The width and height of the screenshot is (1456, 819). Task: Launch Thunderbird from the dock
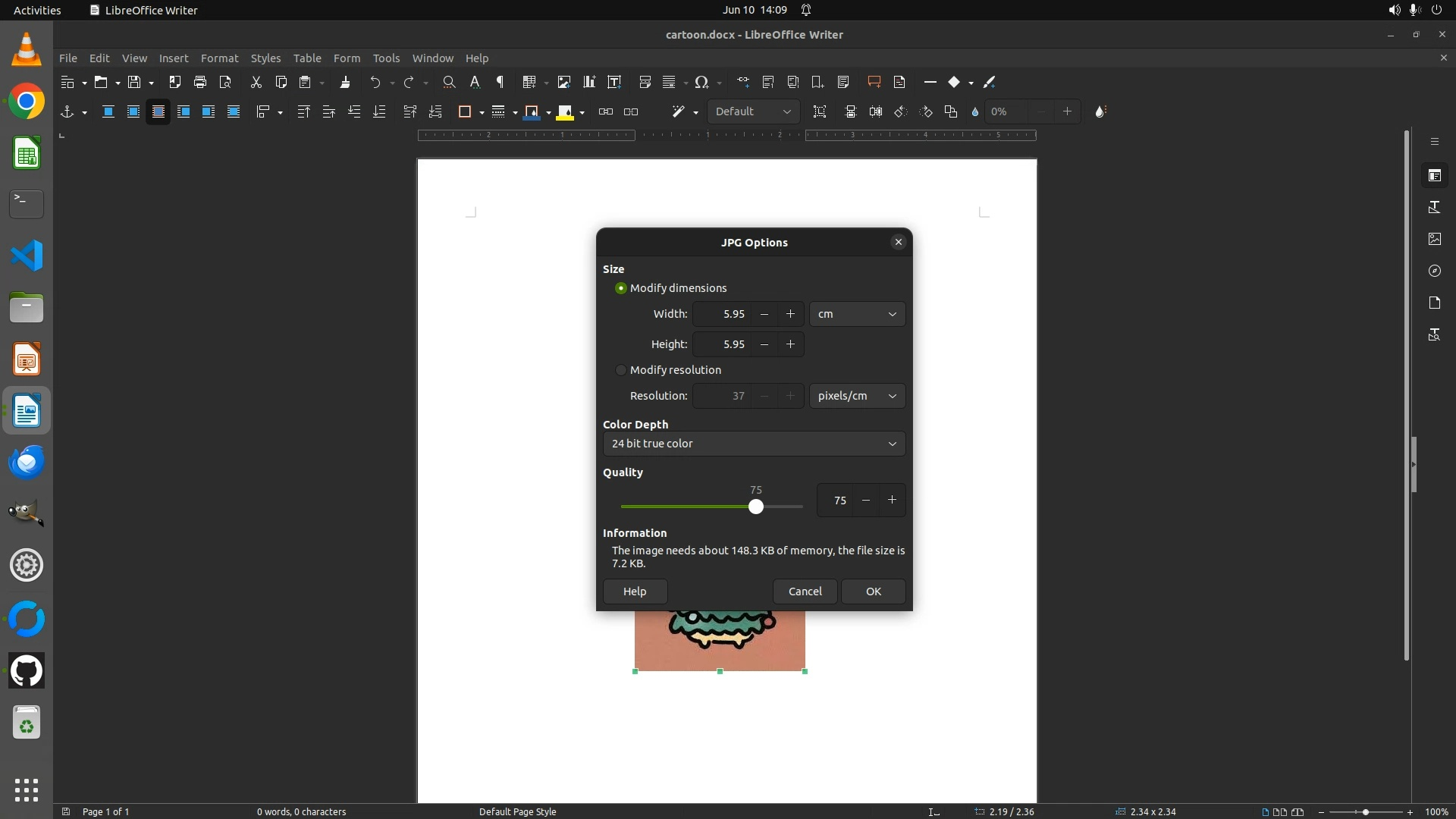(27, 462)
